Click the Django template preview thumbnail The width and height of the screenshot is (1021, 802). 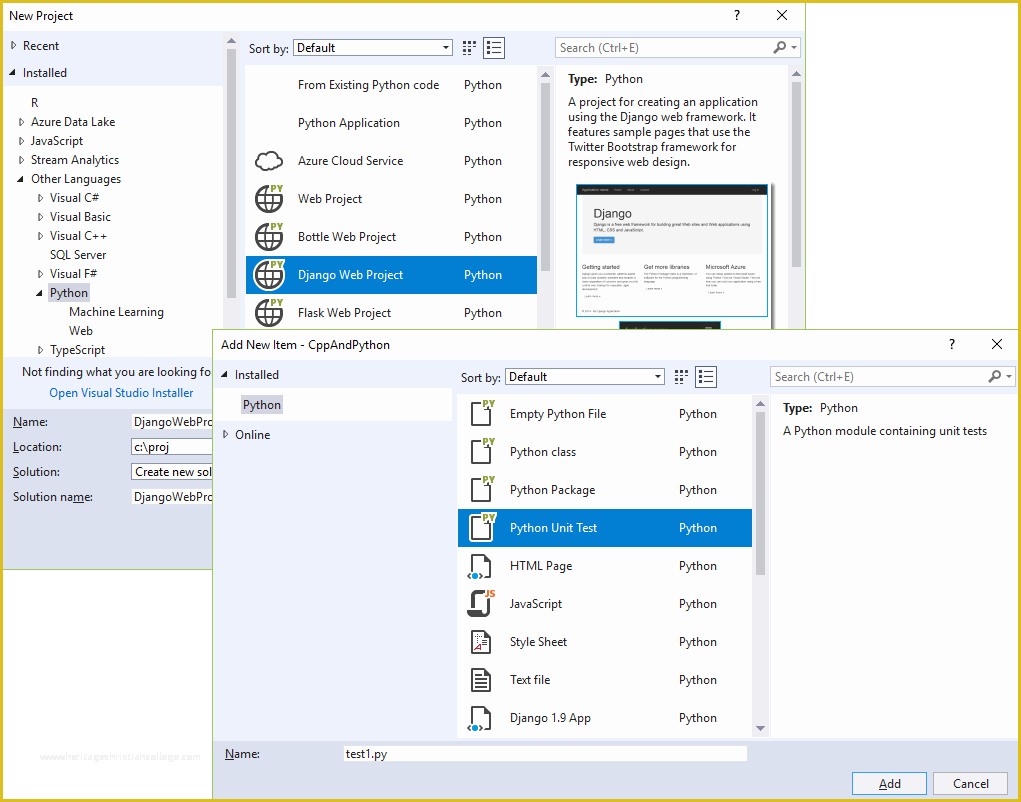[x=671, y=251]
